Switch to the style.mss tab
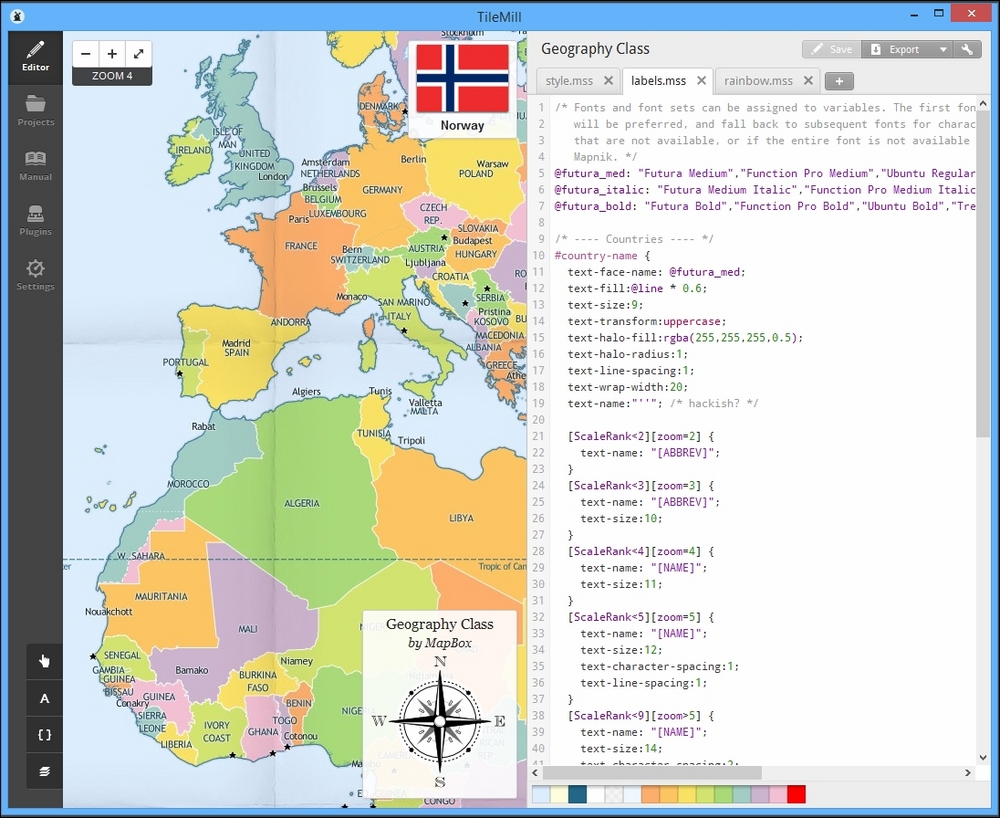The width and height of the screenshot is (1000, 818). click(569, 81)
